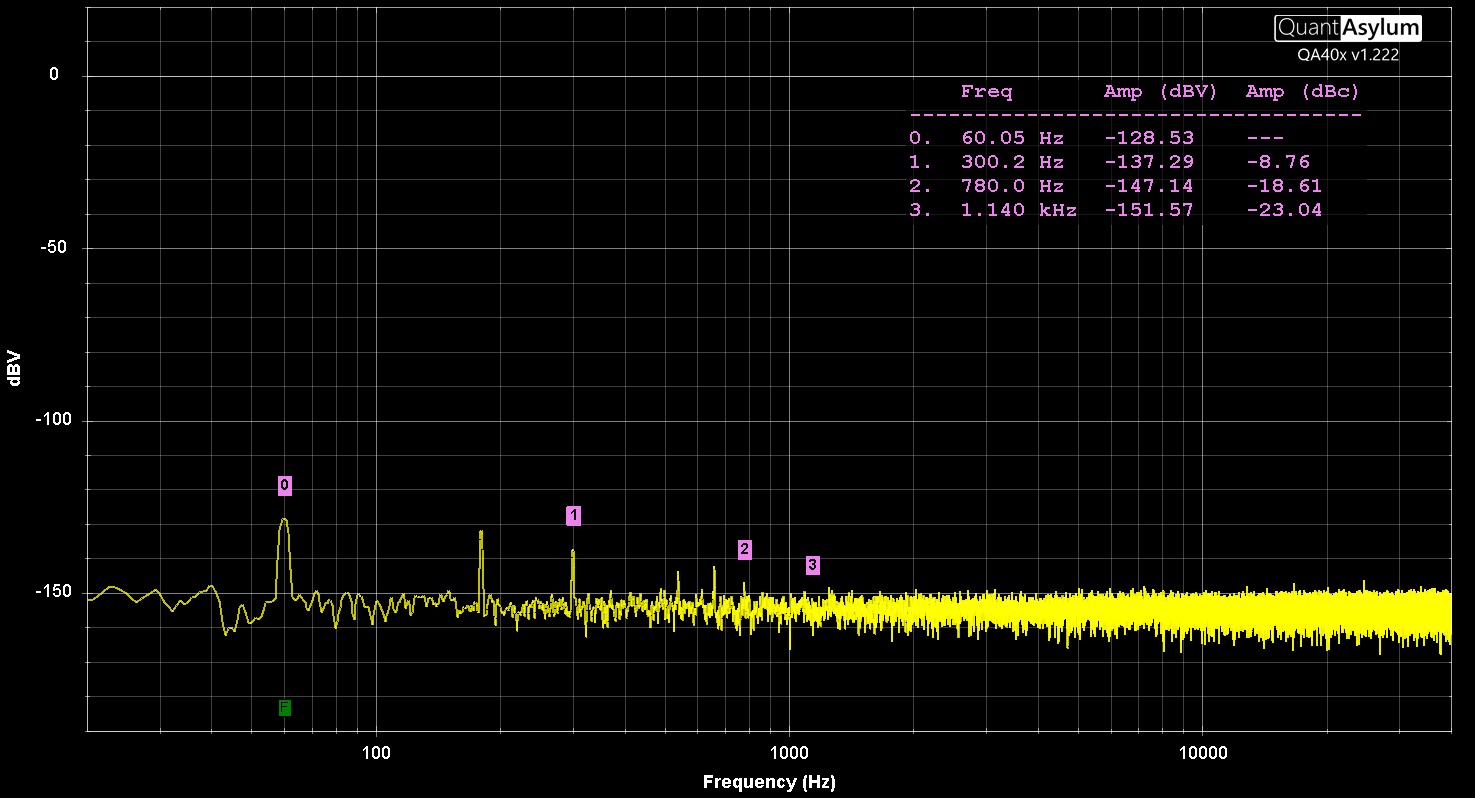Click the pink marker 1 label
The height and width of the screenshot is (798, 1475).
point(573,516)
